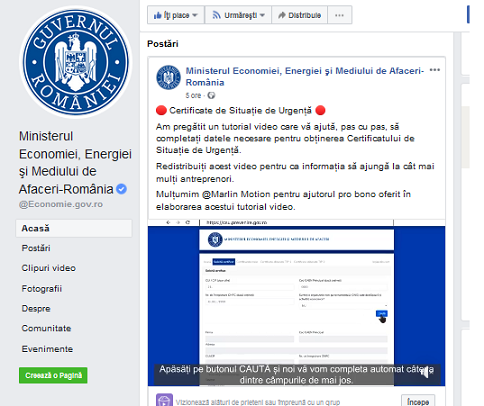Image resolution: width=484 pixels, height=406 pixels.
Task: Click the public globe privacy icon
Action: (x=211, y=96)
